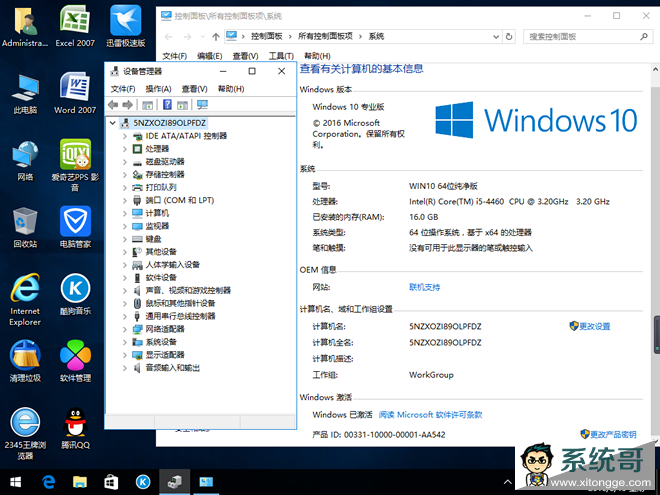The width and height of the screenshot is (660, 495).
Task: Show hidden tray icons arrow on taskbar
Action: tap(508, 482)
